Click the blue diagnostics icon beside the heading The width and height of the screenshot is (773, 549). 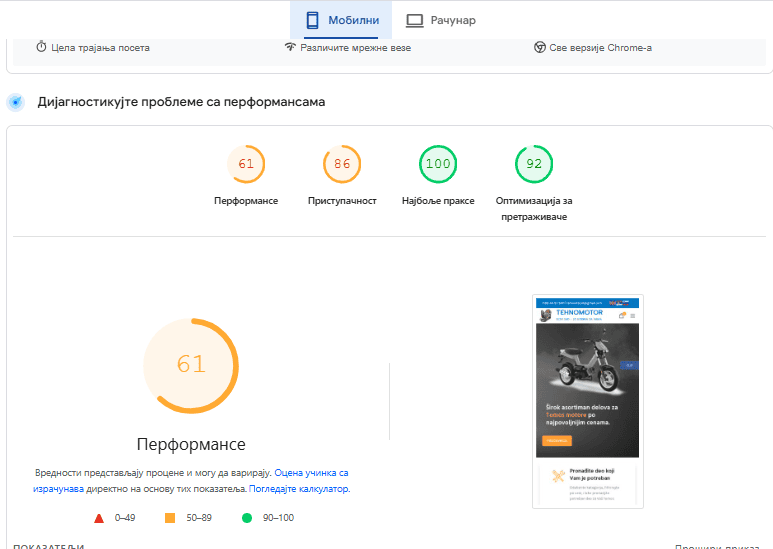(x=16, y=102)
